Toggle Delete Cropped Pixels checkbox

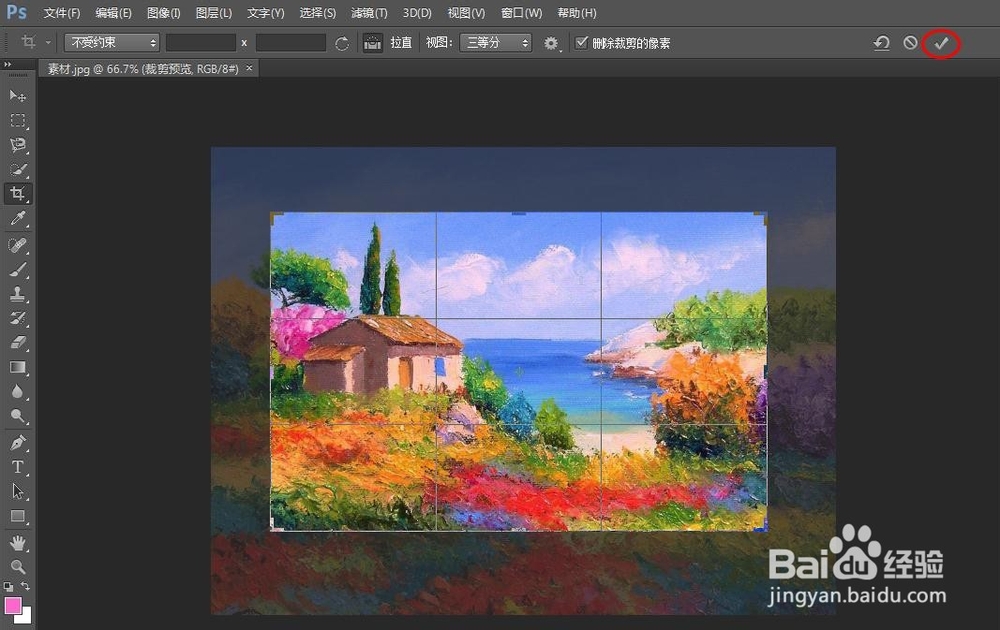pyautogui.click(x=581, y=43)
